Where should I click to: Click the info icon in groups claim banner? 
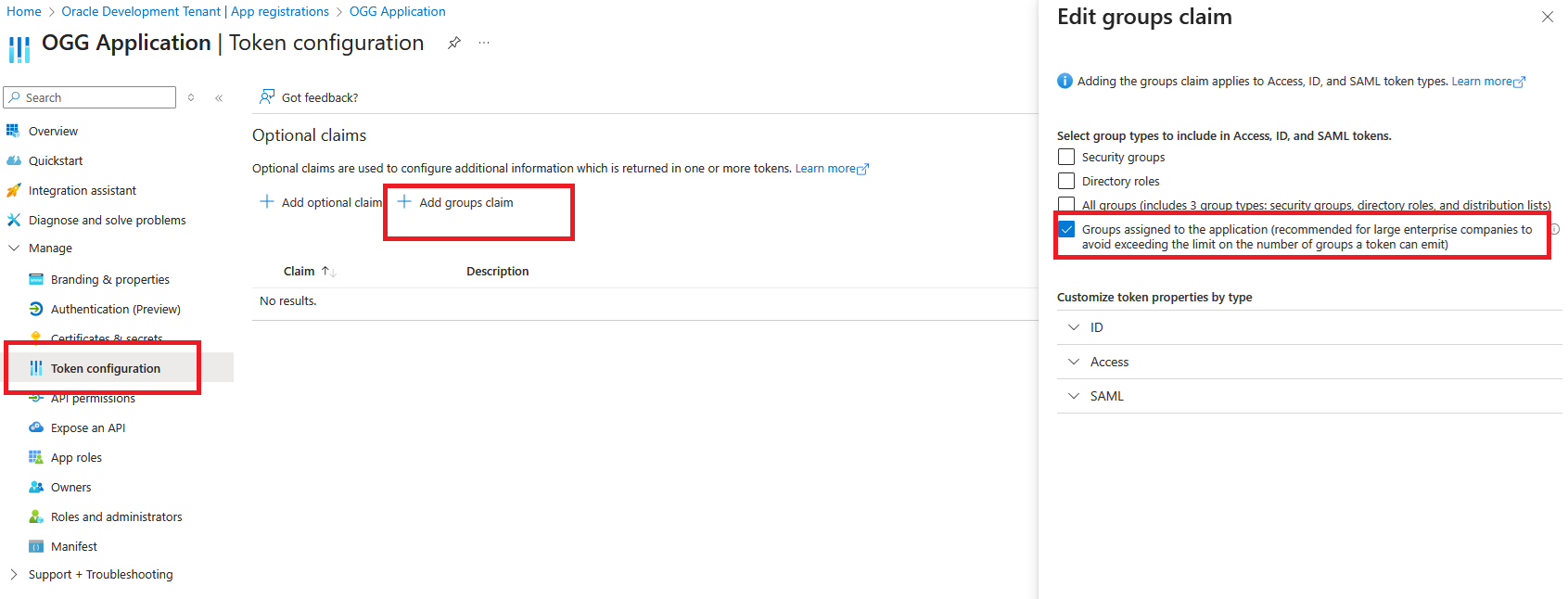[x=1064, y=81]
